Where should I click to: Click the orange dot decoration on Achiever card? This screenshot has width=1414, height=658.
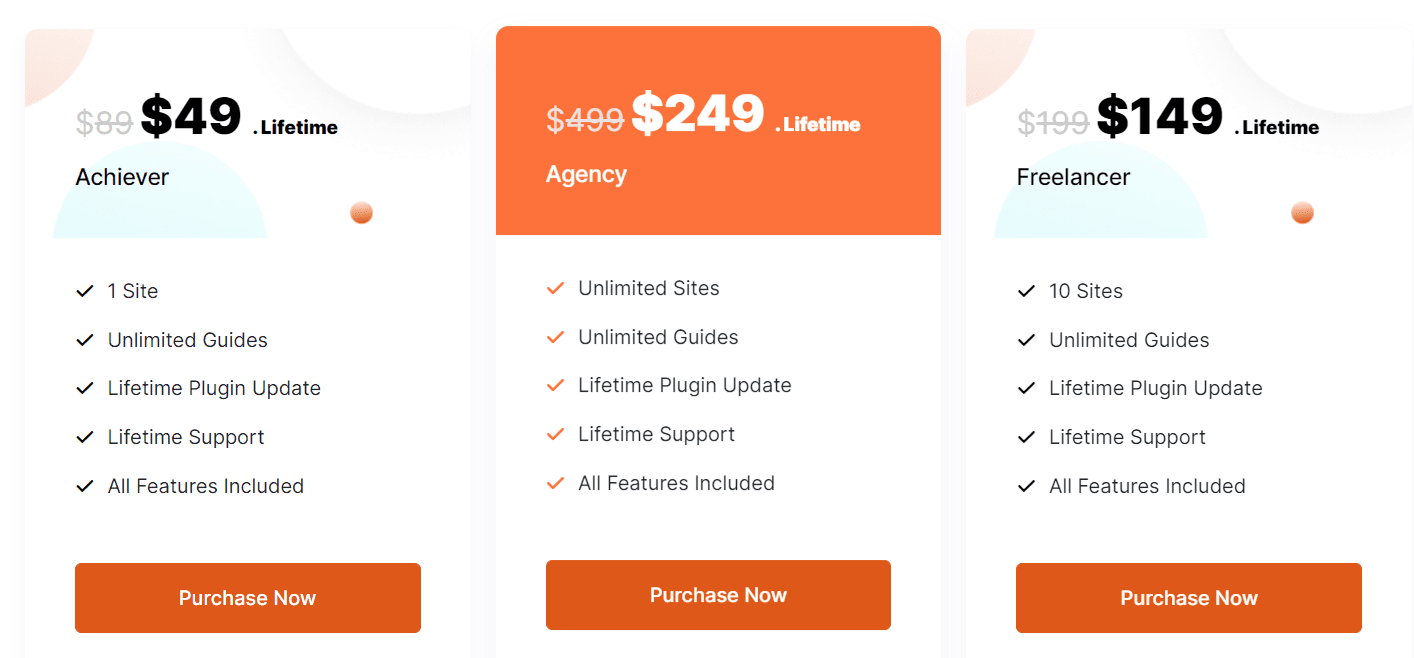tap(361, 212)
